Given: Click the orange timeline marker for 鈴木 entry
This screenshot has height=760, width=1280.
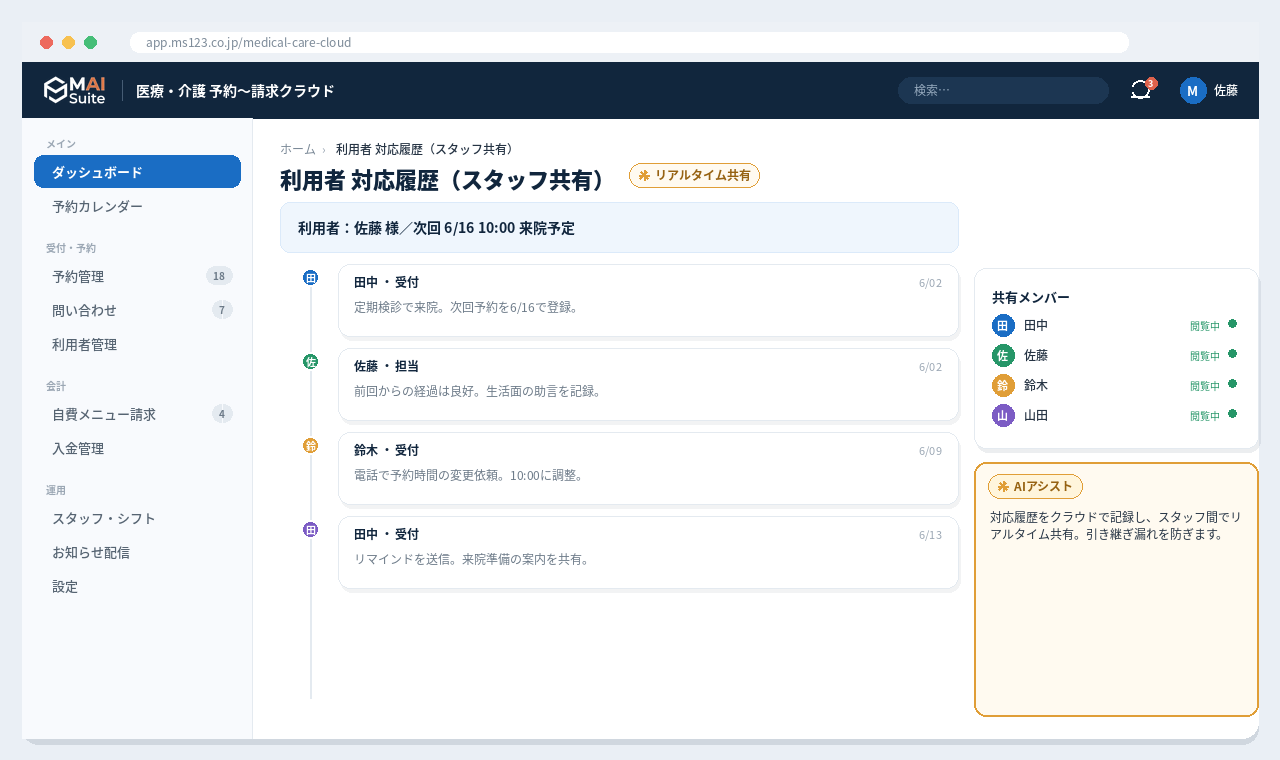Looking at the screenshot, I should [310, 446].
